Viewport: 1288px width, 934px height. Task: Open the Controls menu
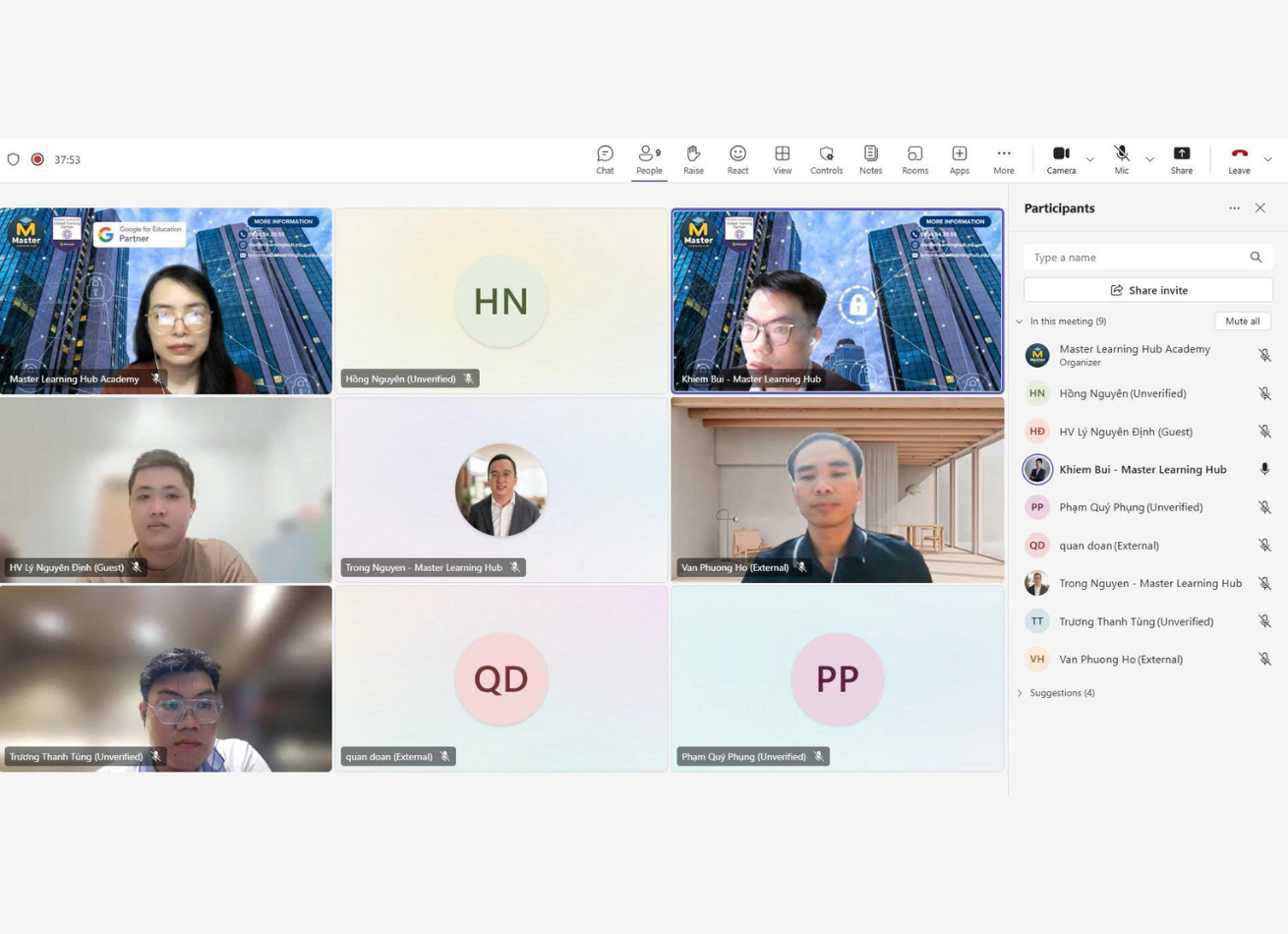826,159
